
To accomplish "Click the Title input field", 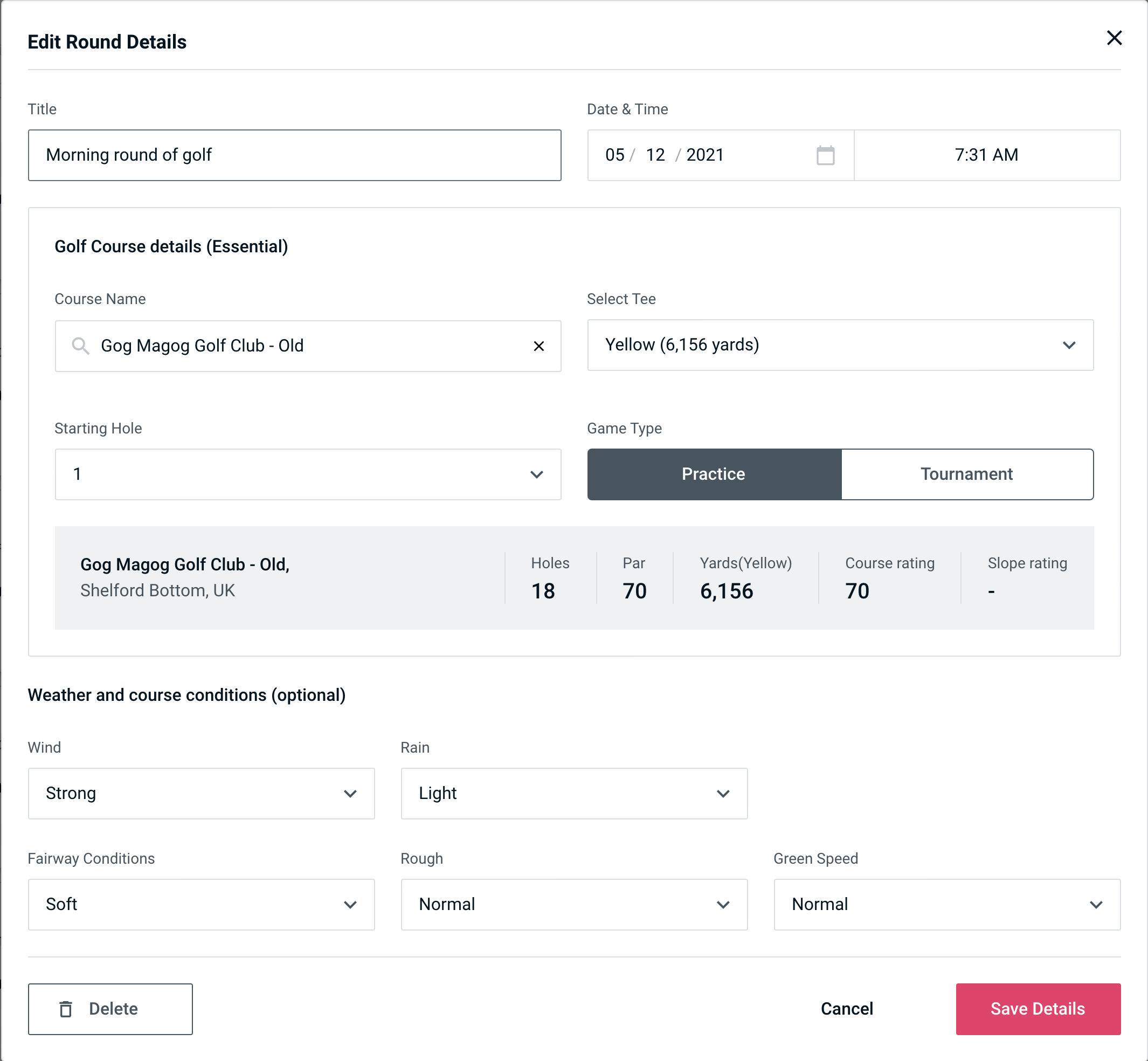I will pyautogui.click(x=296, y=155).
